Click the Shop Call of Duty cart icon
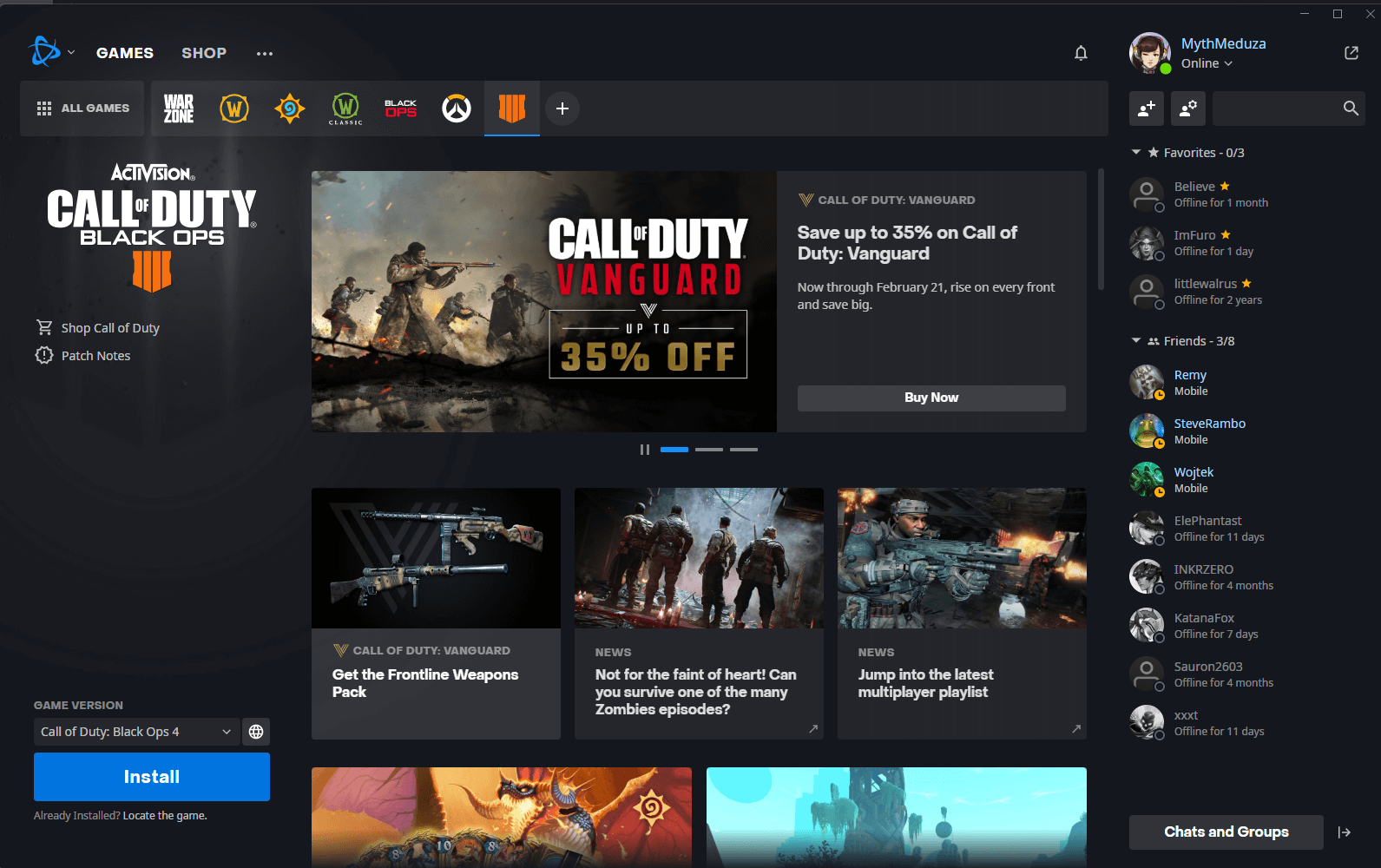This screenshot has height=868, width=1381. 44,327
